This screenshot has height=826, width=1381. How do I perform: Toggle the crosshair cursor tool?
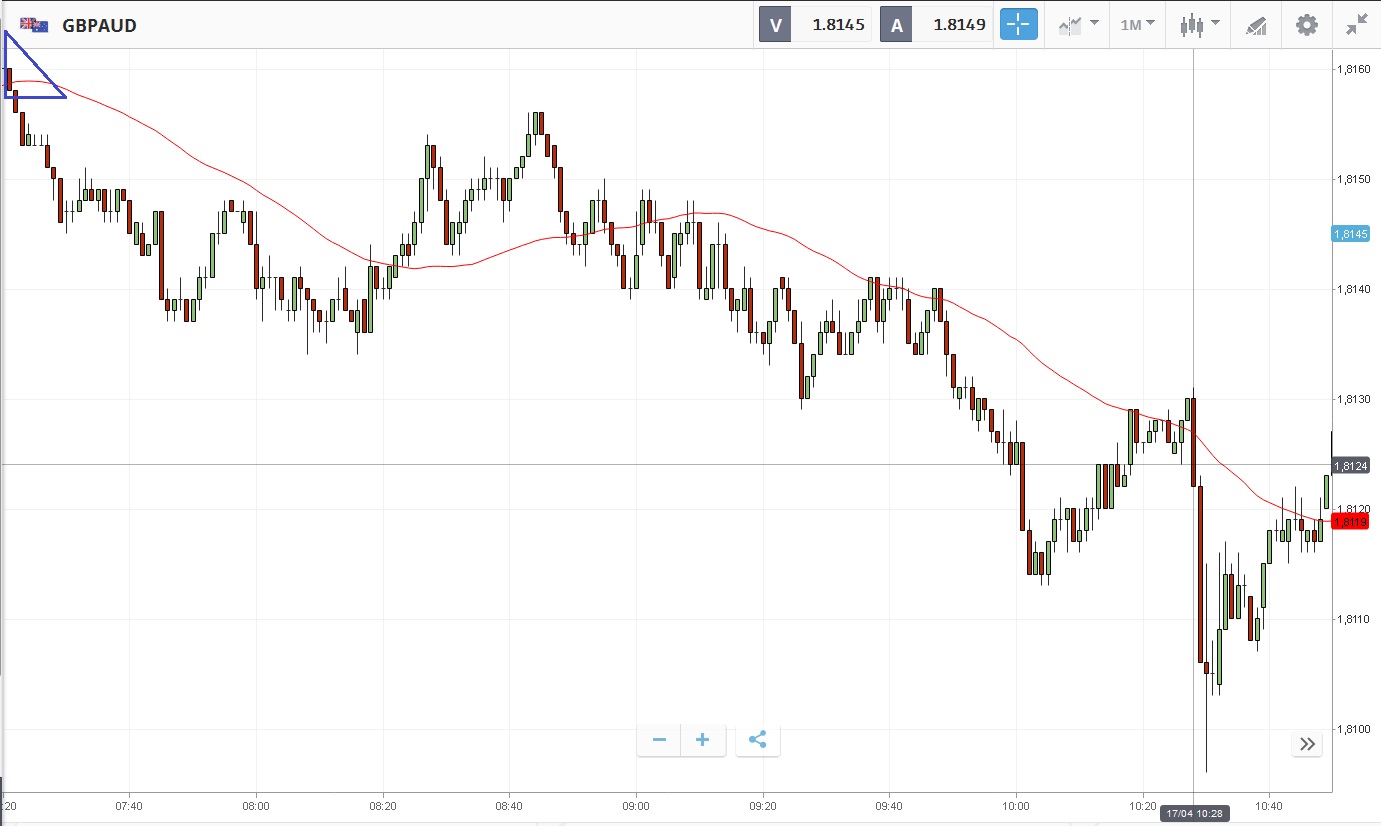(1020, 25)
